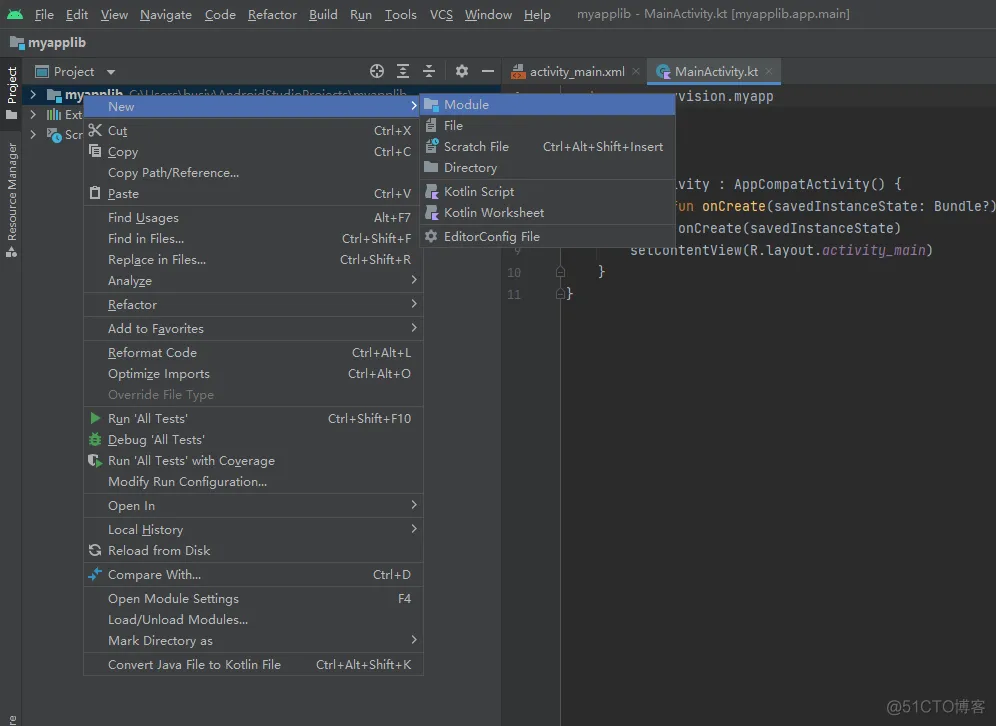Click the green Run play icon
This screenshot has height=726, width=996.
coord(95,418)
